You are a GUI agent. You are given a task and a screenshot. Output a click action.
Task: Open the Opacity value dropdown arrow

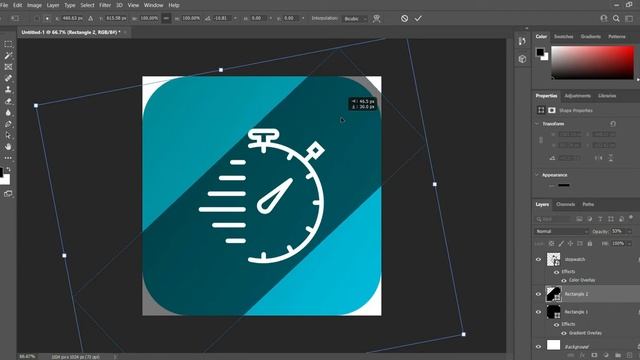point(629,231)
